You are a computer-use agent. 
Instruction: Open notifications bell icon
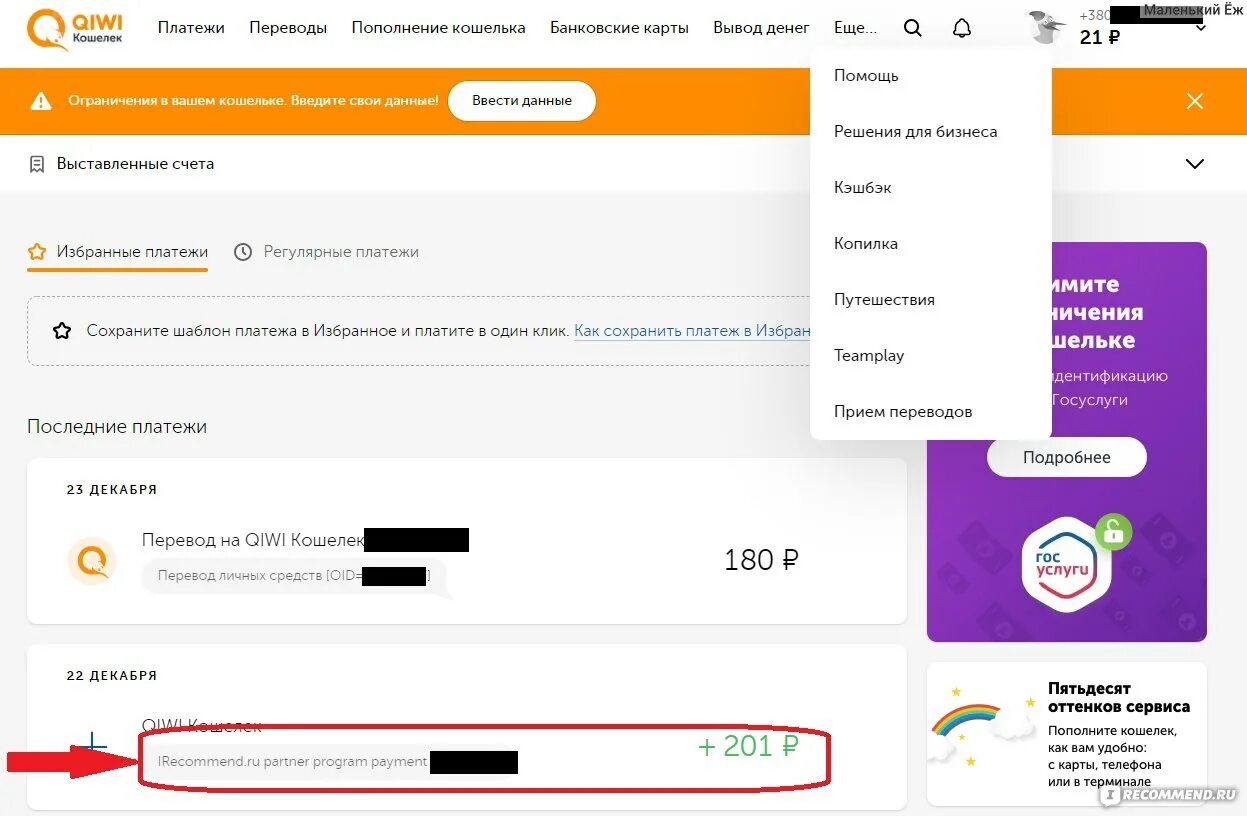(x=962, y=28)
